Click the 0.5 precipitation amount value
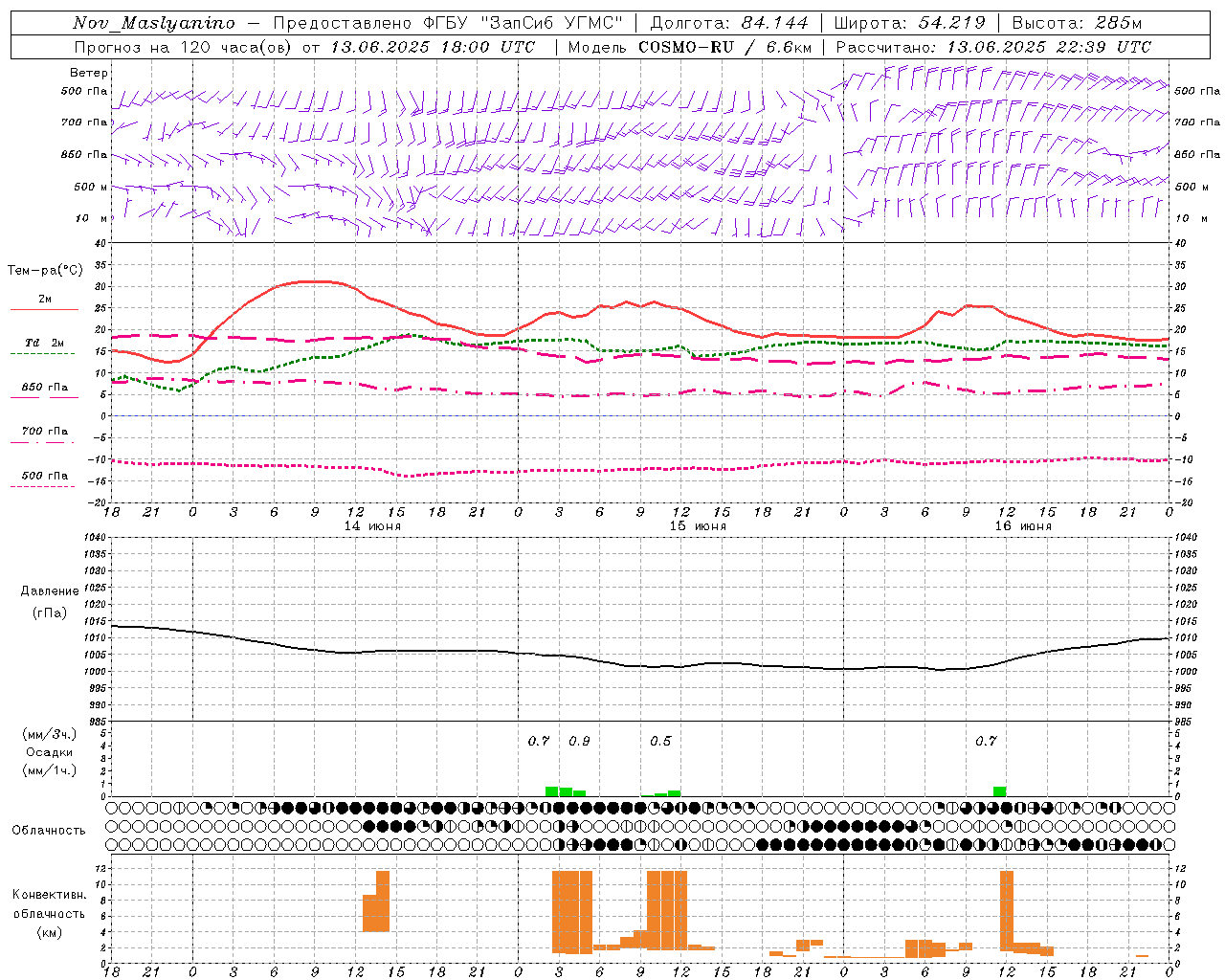Screen dimensions: 1225x980 [x=660, y=741]
